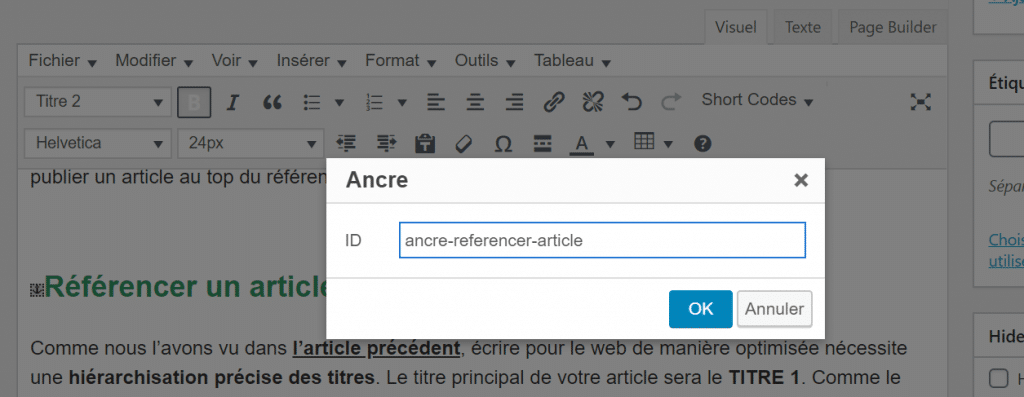Insert a special character (omega)
Screen dimensions: 1024x397
pos(503,143)
